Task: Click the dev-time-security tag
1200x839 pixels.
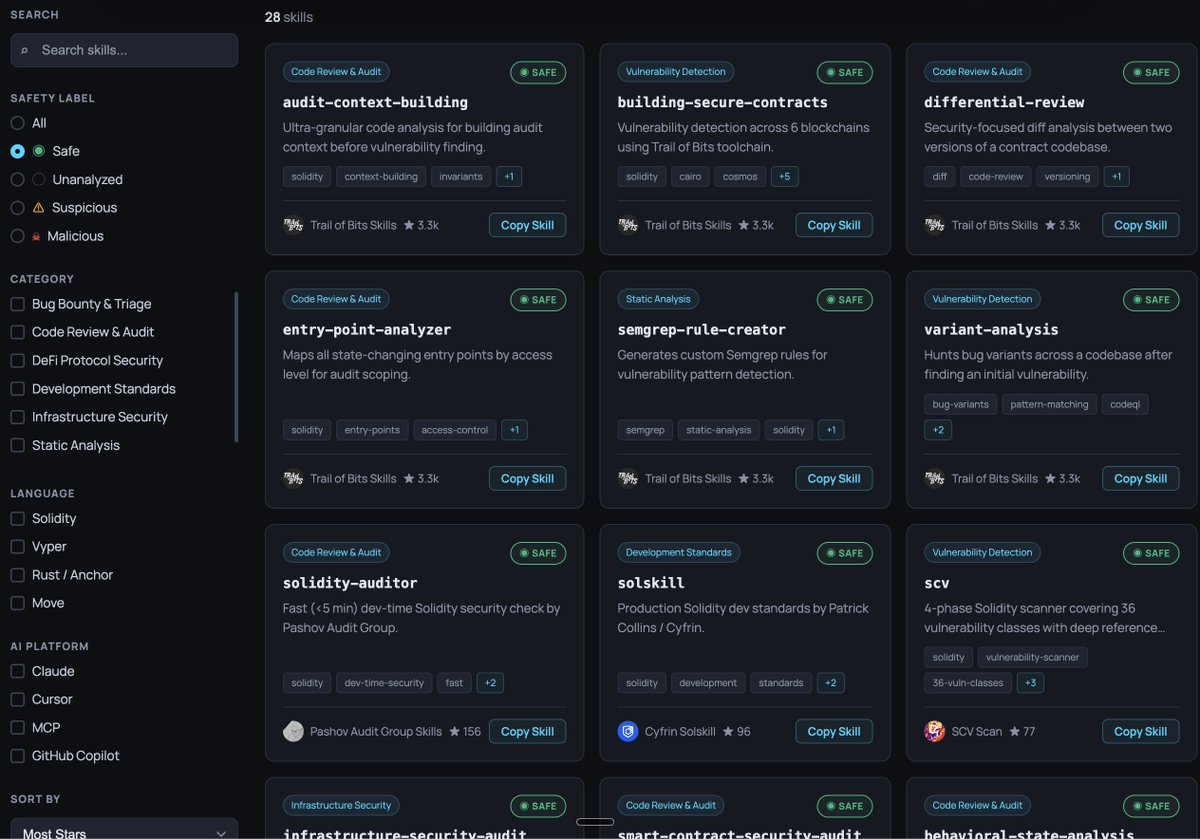Action: (x=384, y=683)
